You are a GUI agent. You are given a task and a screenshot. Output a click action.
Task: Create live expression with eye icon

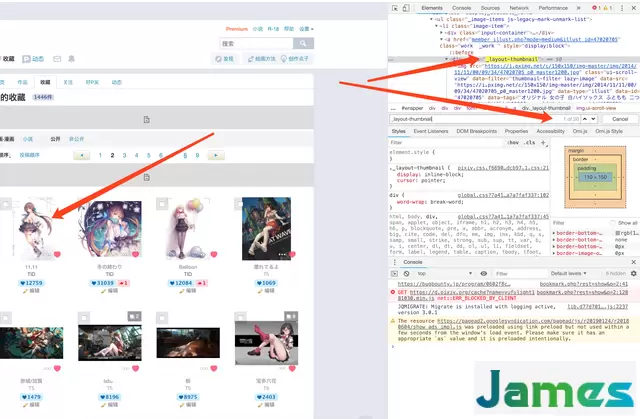coord(484,273)
